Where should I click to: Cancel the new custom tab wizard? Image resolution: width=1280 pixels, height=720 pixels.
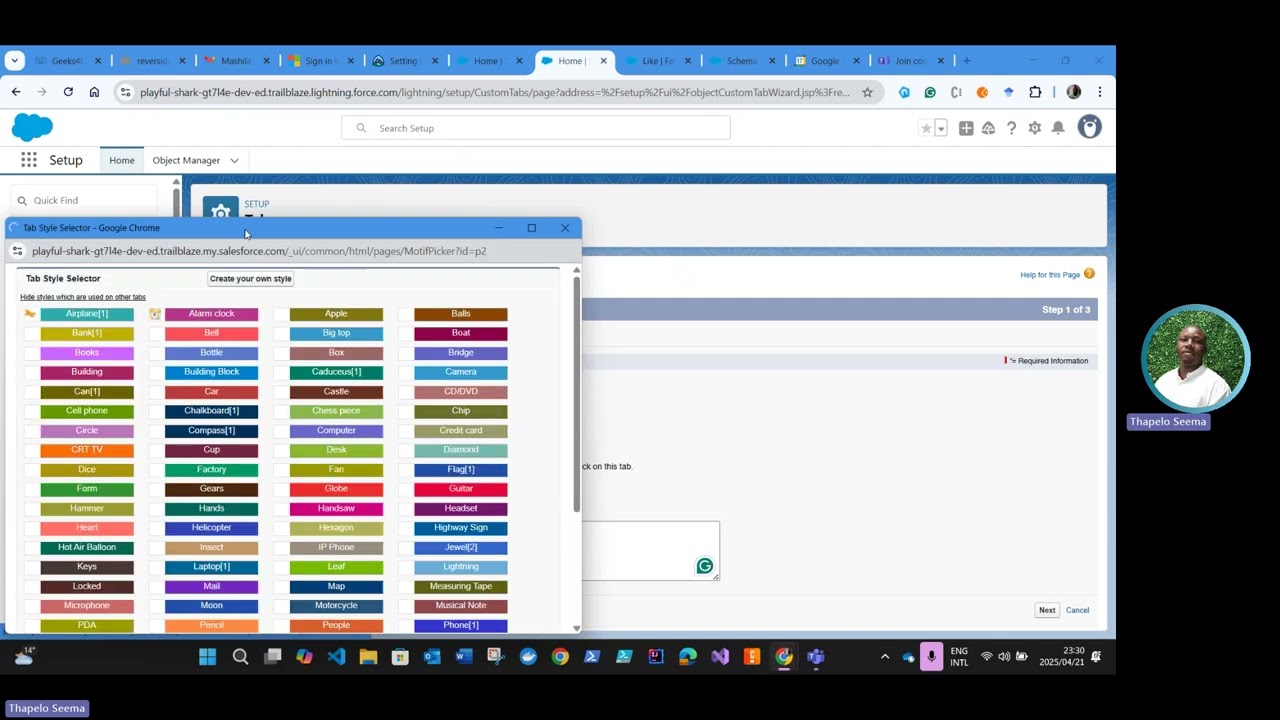point(1077,610)
